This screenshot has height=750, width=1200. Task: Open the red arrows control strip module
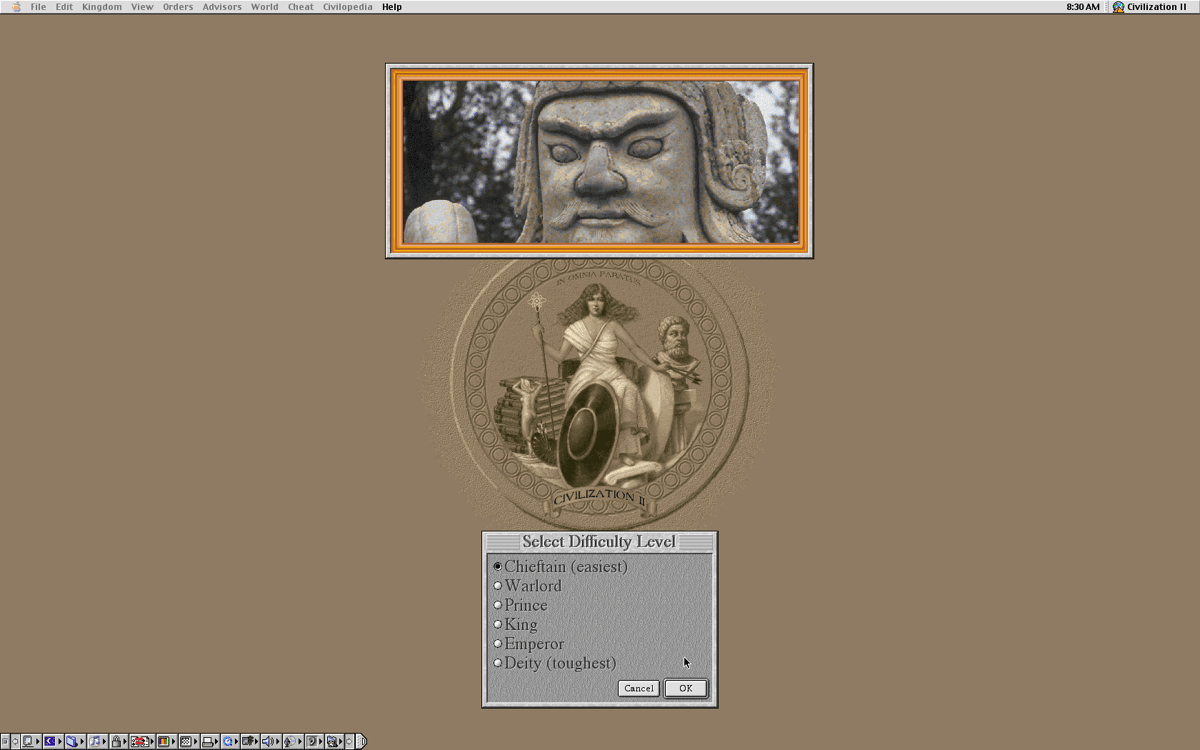pyautogui.click(x=141, y=742)
